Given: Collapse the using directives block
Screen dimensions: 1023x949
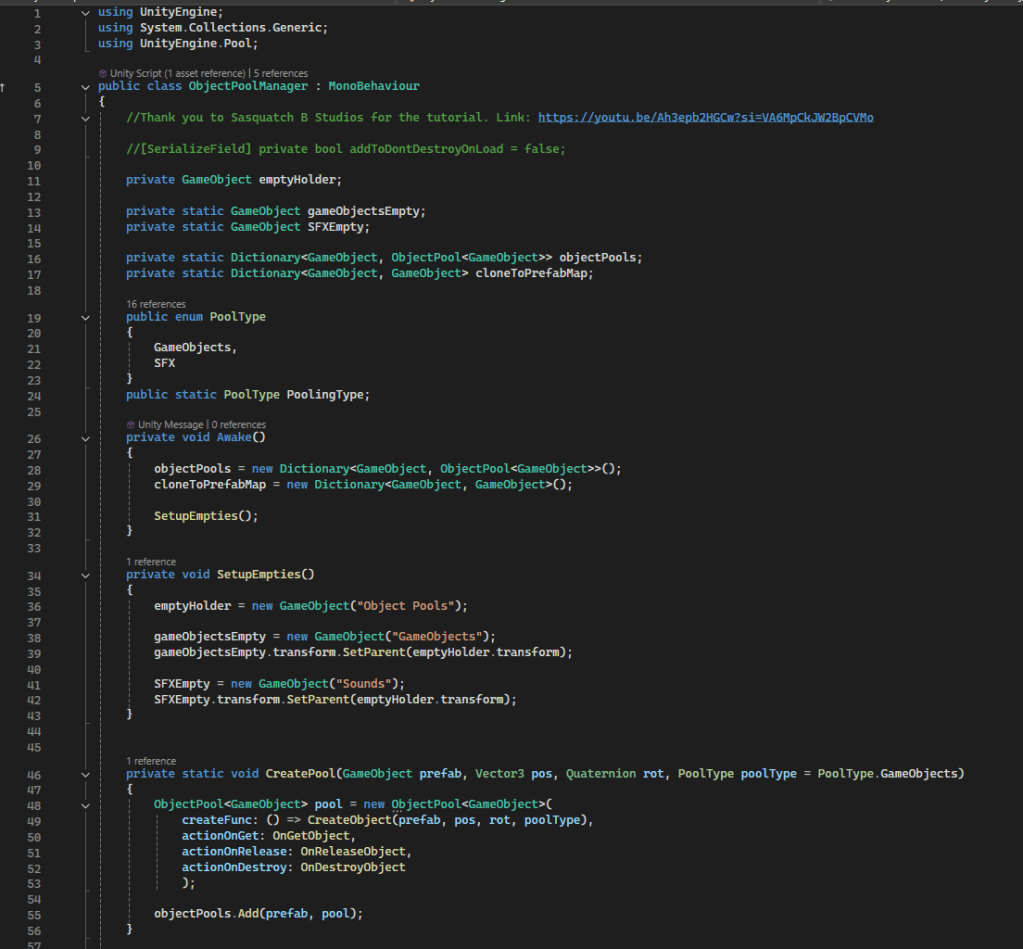Looking at the screenshot, I should 85,13.
